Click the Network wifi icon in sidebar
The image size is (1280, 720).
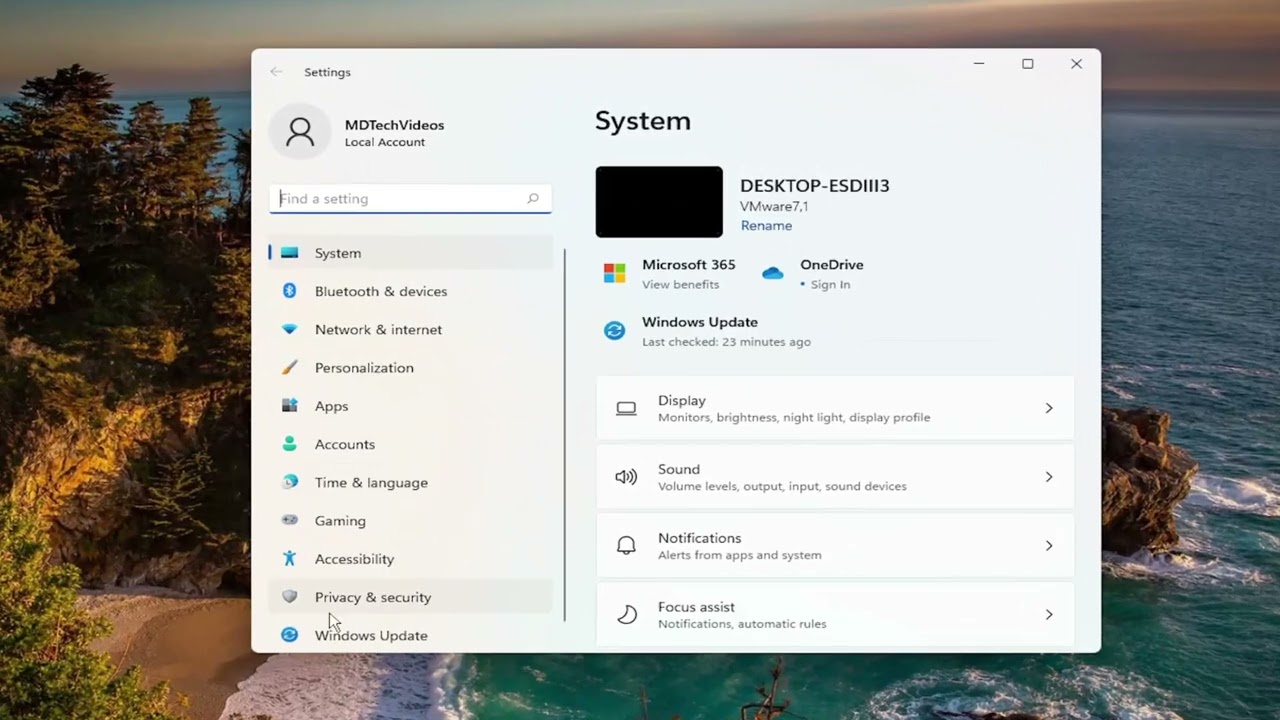pos(289,329)
